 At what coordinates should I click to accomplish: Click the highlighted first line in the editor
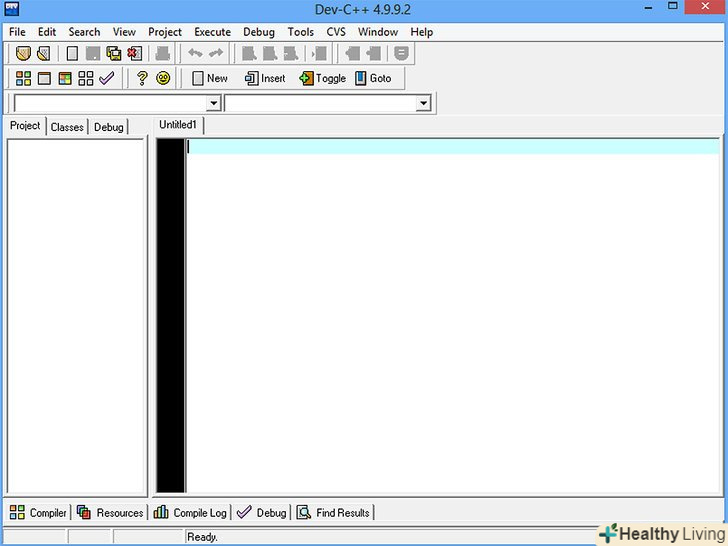point(453,147)
